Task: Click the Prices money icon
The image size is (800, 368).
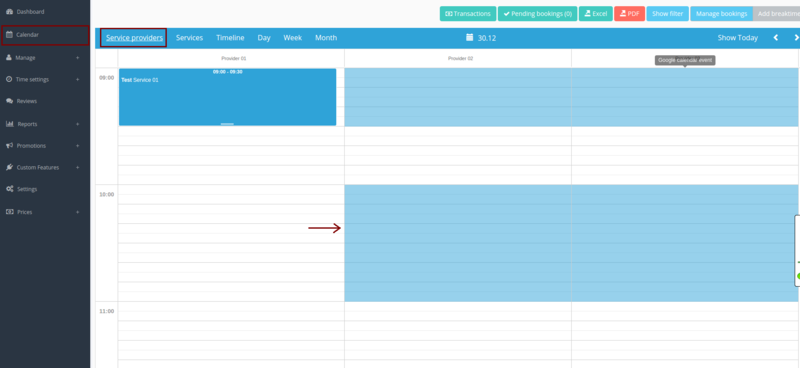Action: click(x=9, y=212)
